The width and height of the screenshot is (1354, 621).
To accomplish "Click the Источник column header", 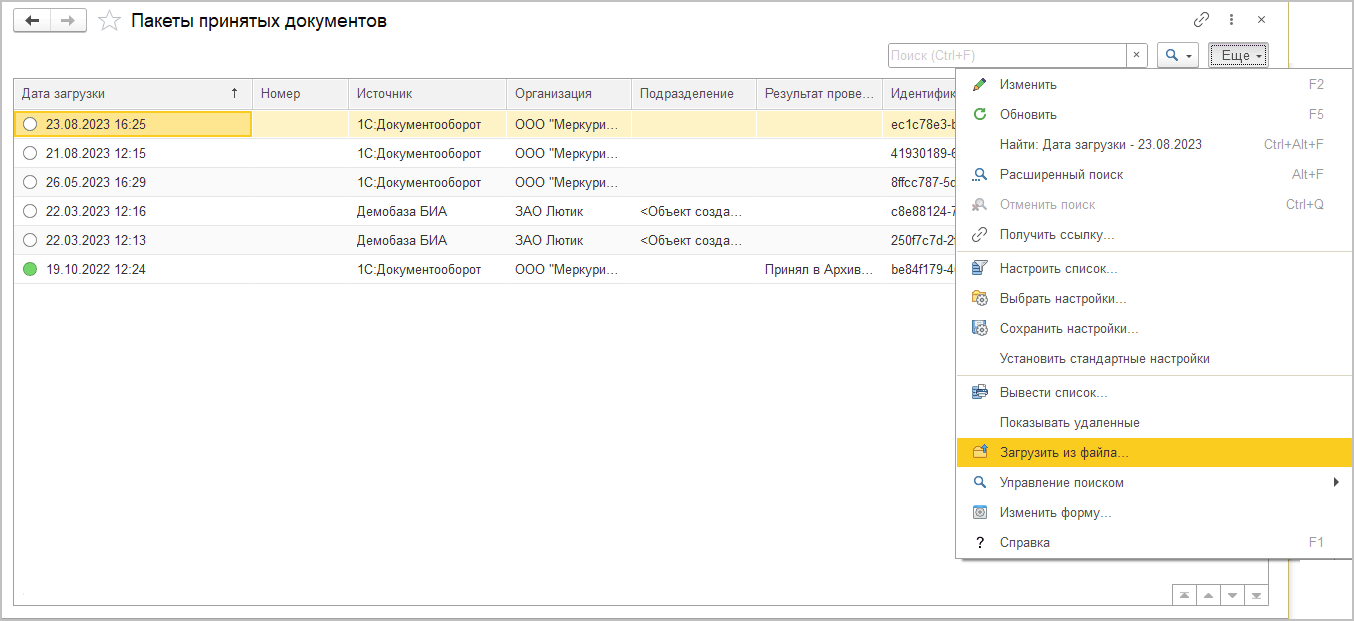I will click(385, 94).
